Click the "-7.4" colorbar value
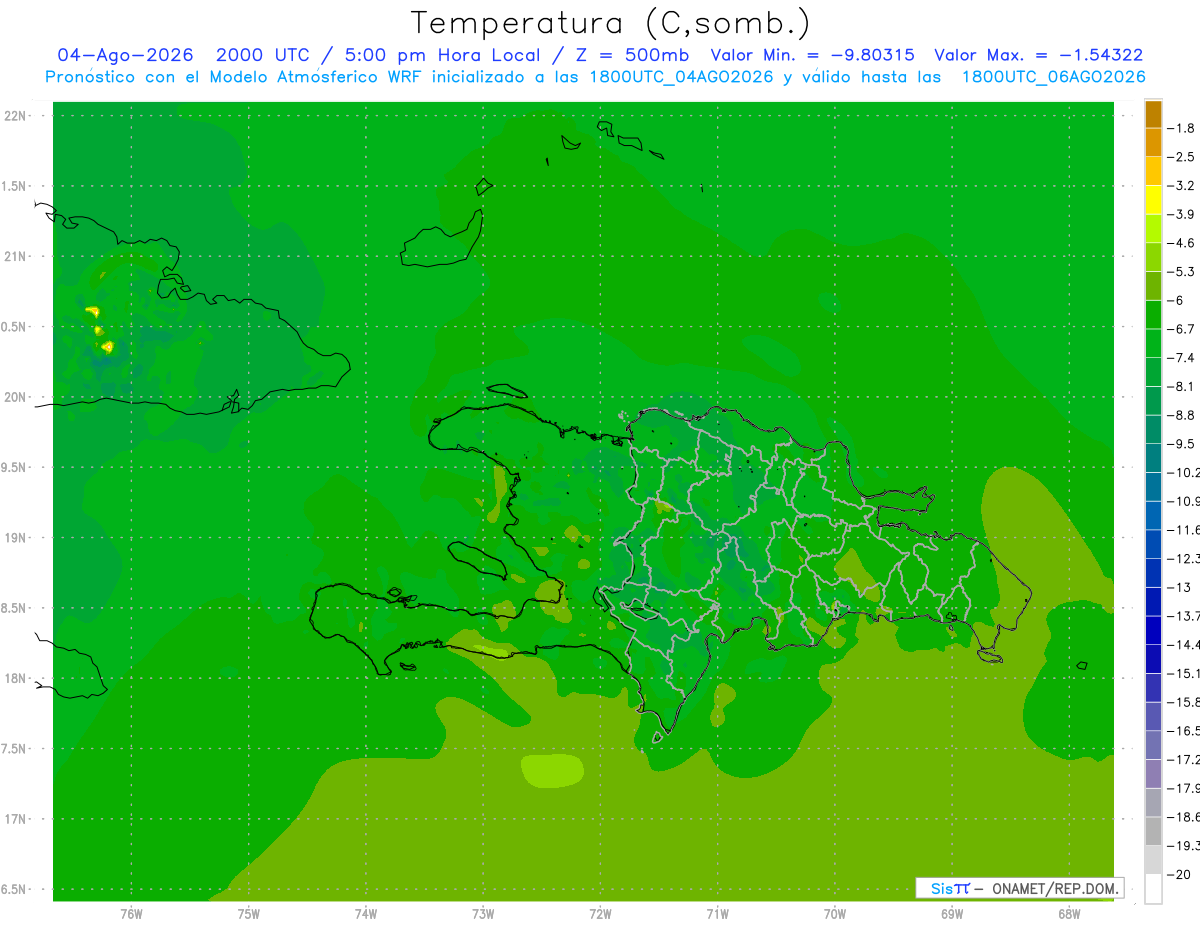The width and height of the screenshot is (1200, 927). pyautogui.click(x=1181, y=358)
